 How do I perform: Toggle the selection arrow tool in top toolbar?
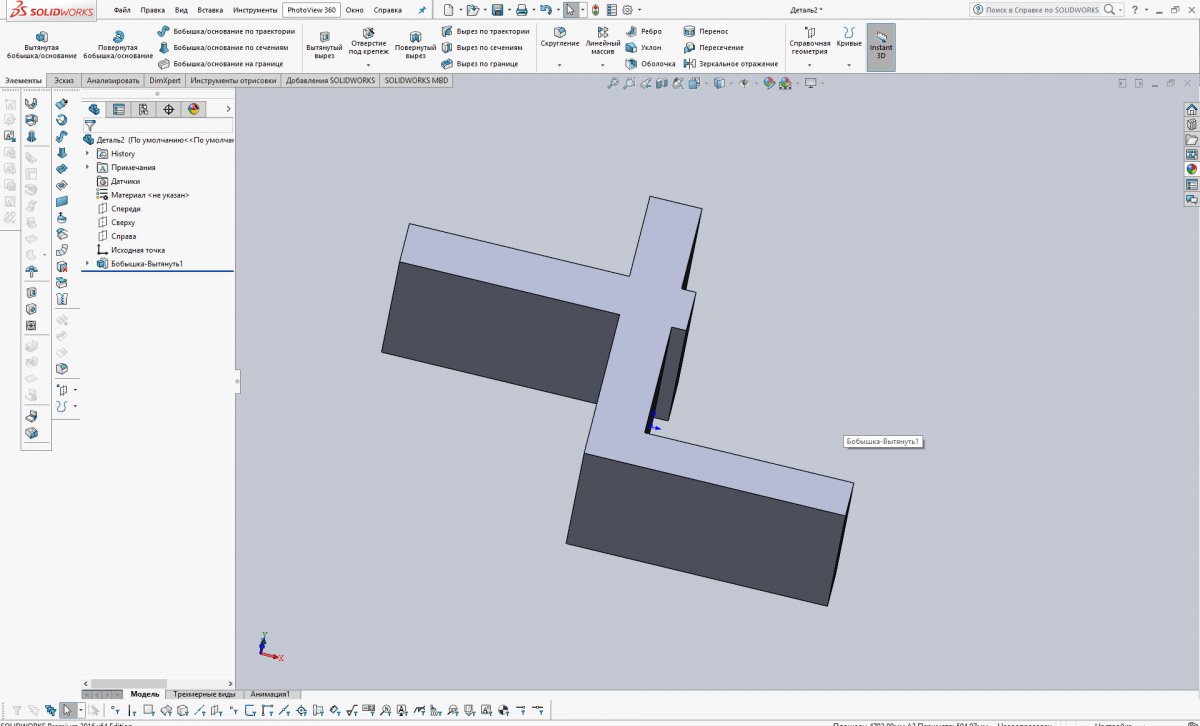[x=570, y=10]
